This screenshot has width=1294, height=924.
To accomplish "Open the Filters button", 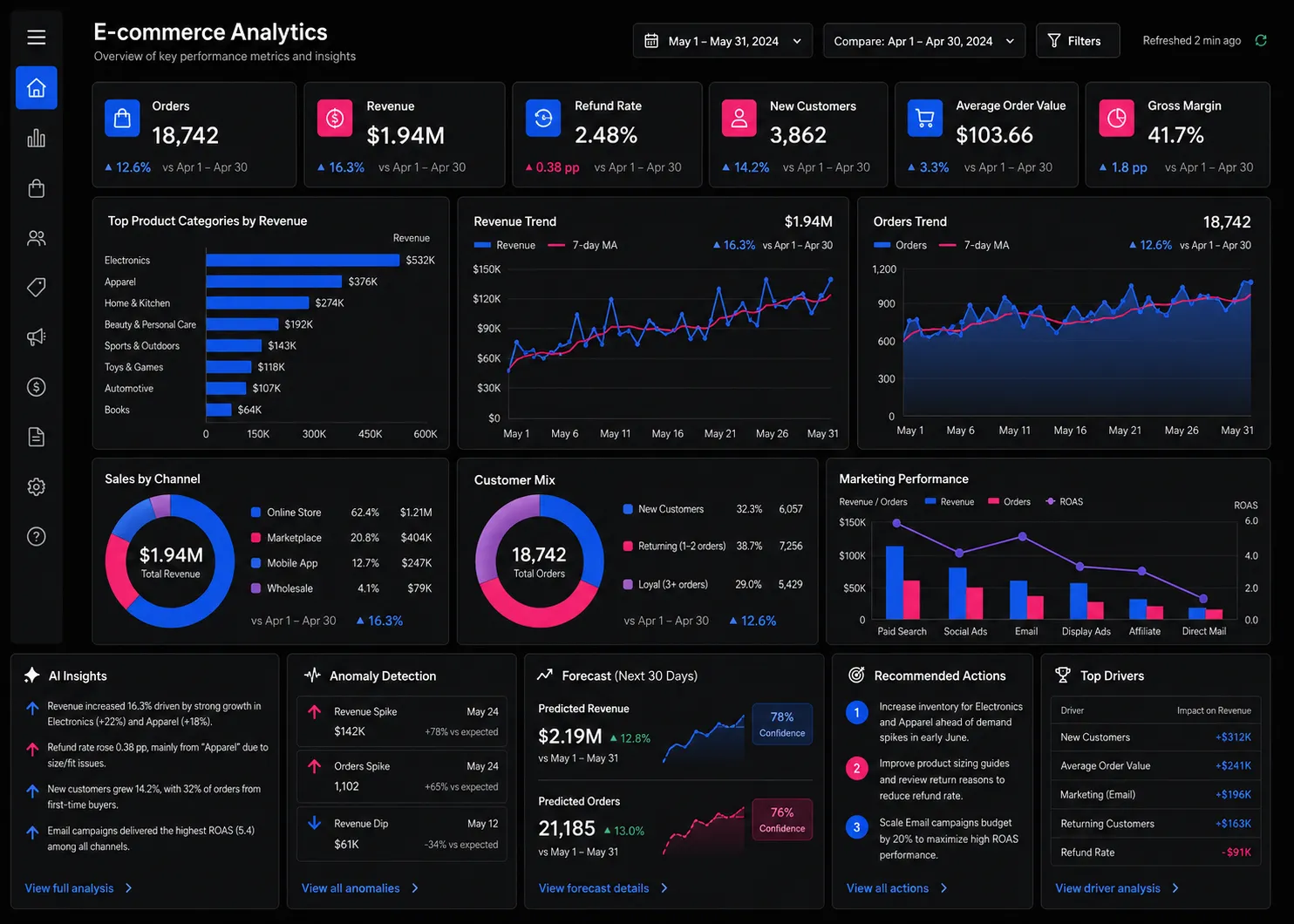I will coord(1078,41).
